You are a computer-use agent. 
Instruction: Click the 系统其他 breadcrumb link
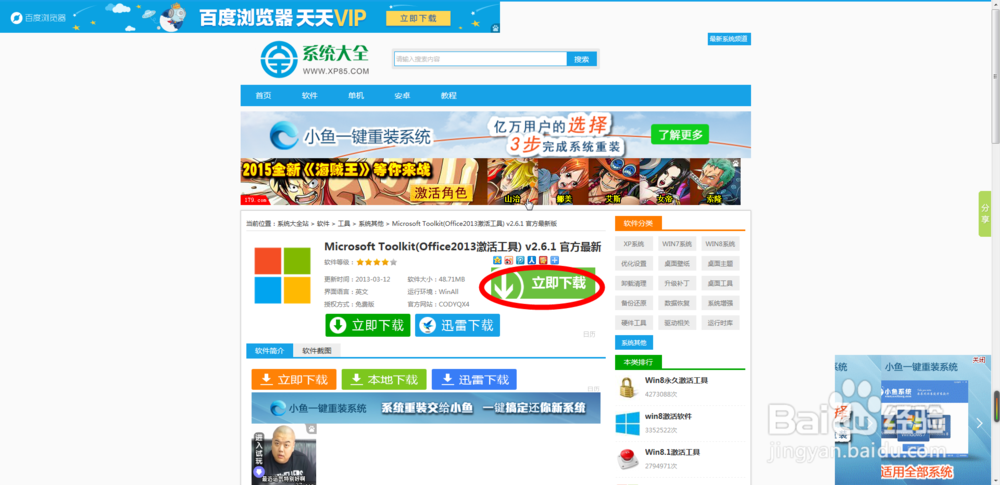pyautogui.click(x=371, y=224)
